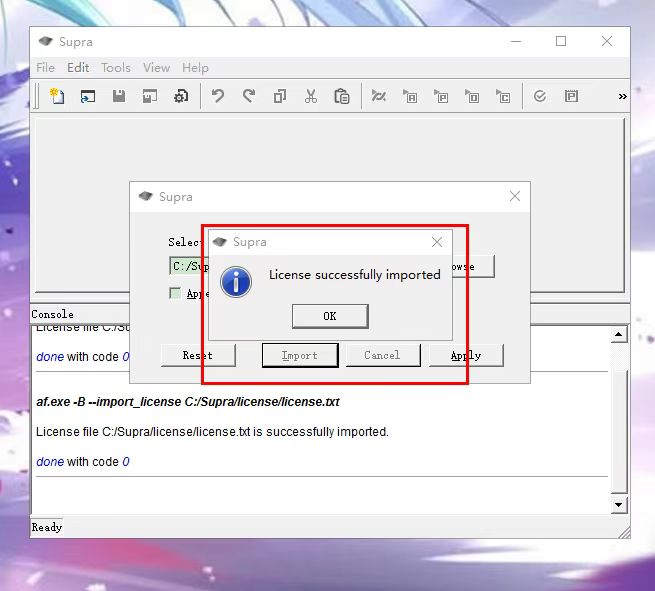
Task: Click the first run flag P icon
Action: pyautogui.click(x=441, y=96)
